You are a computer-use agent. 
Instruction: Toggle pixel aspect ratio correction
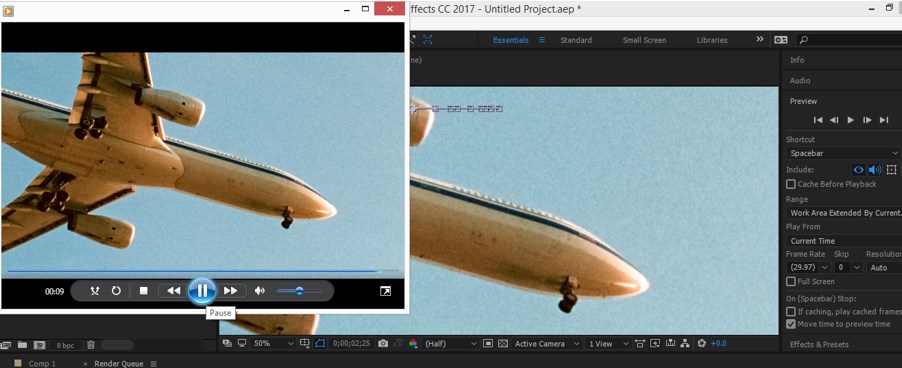click(640, 343)
